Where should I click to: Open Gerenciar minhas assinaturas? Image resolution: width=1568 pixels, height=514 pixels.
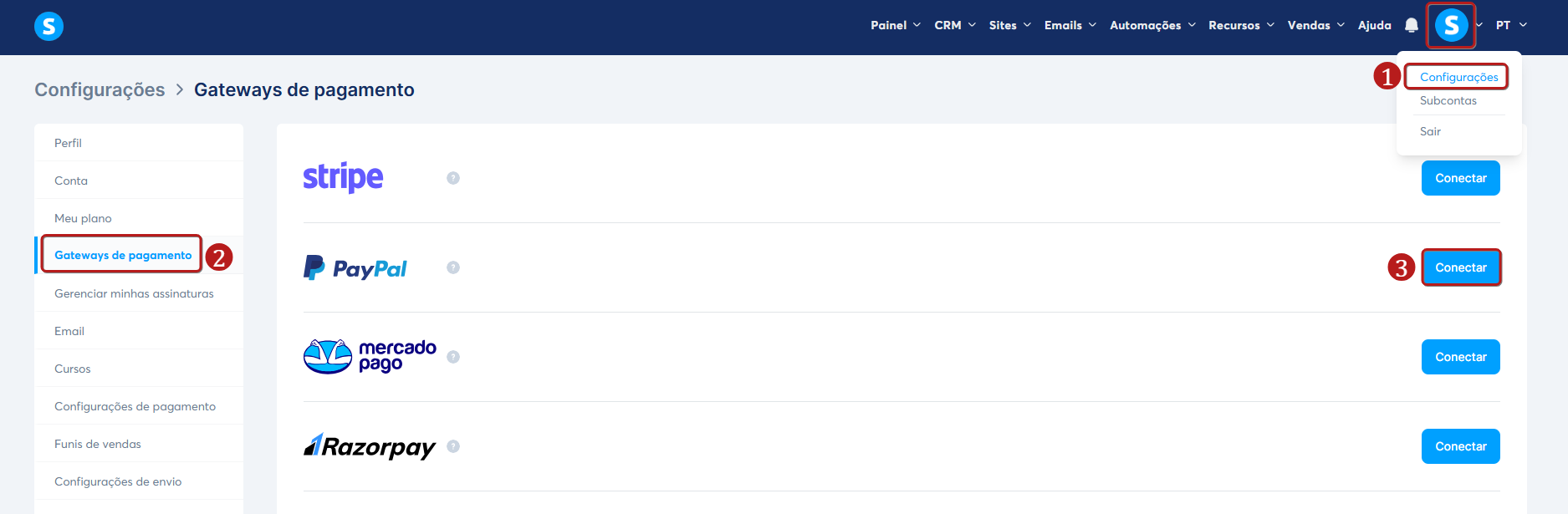pyautogui.click(x=139, y=293)
